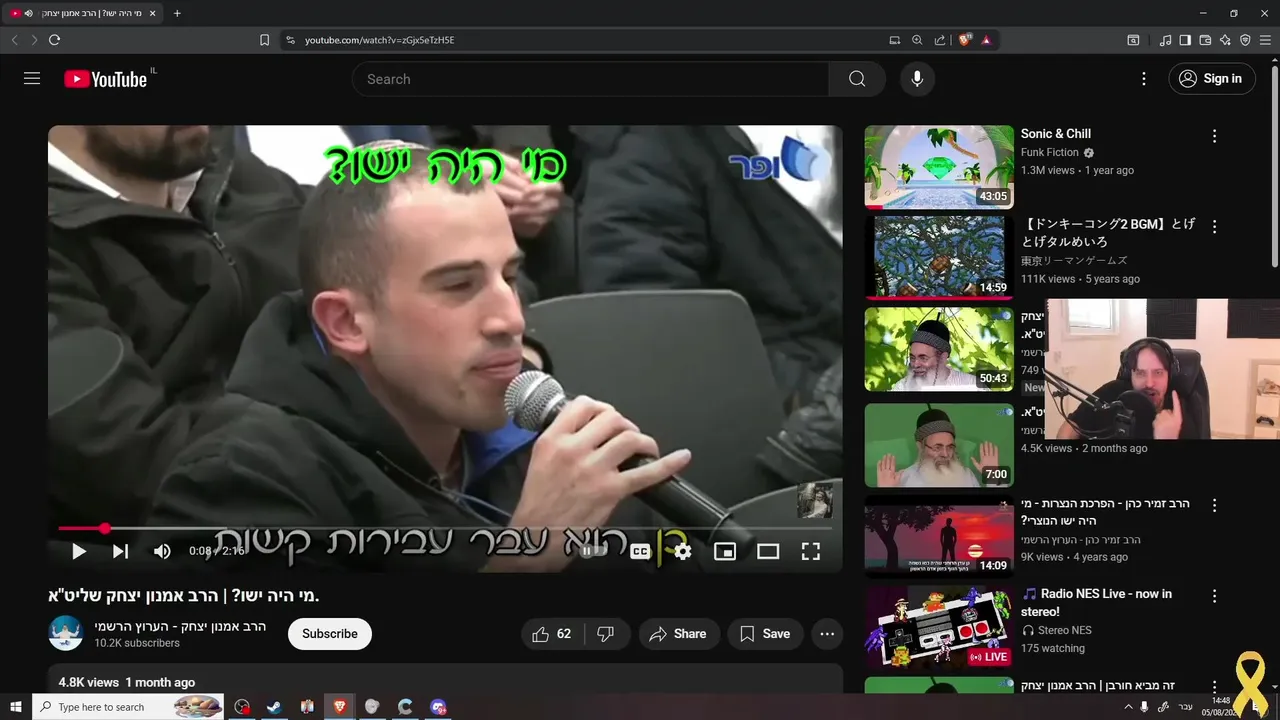Viewport: 1280px width, 720px height.
Task: Save the video to a playlist
Action: (765, 634)
